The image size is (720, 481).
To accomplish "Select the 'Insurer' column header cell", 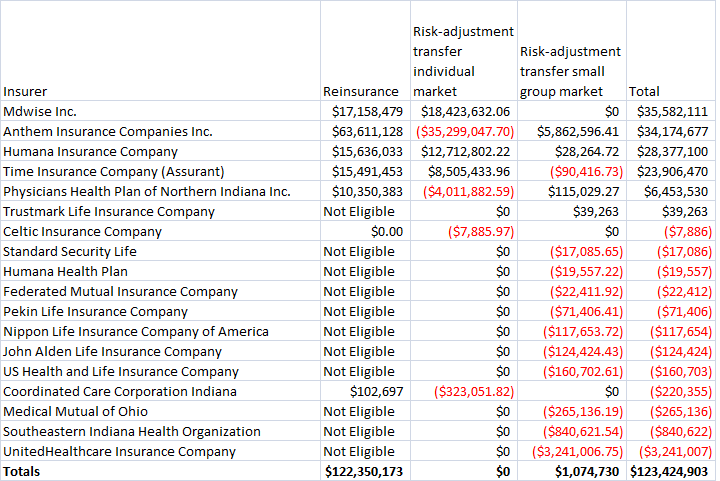I will (x=160, y=50).
